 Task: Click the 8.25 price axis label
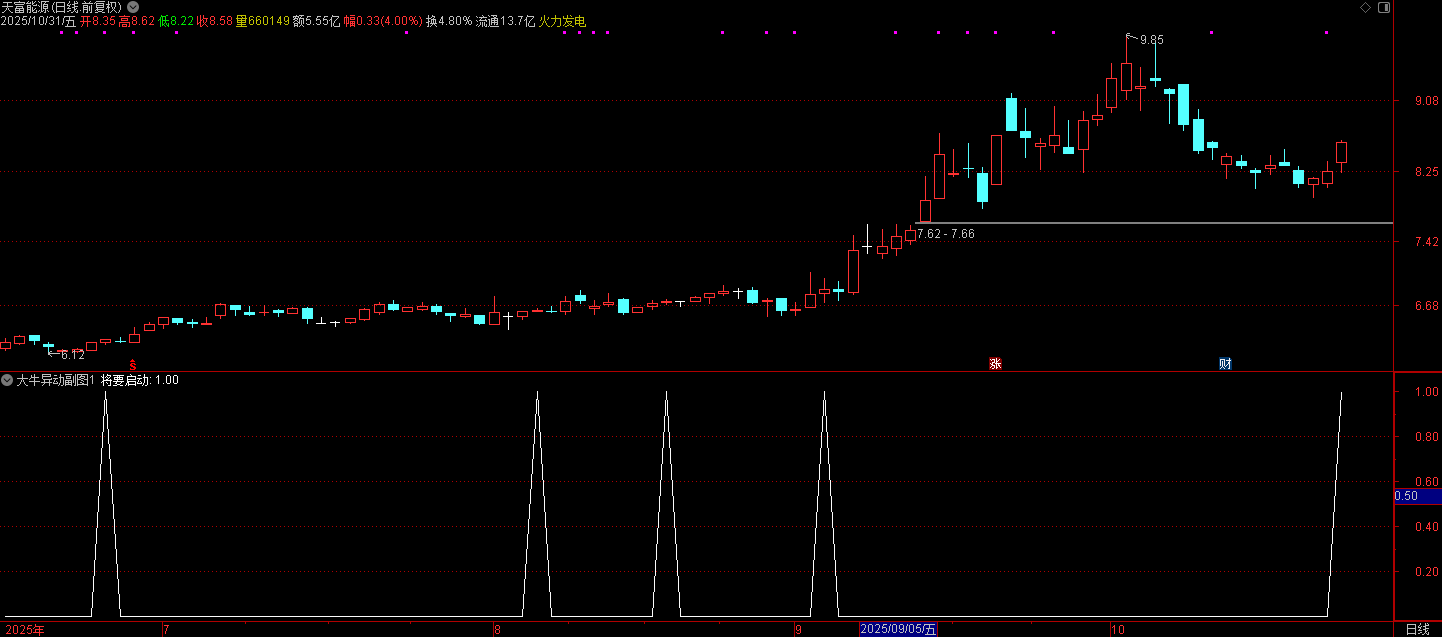[1426, 172]
